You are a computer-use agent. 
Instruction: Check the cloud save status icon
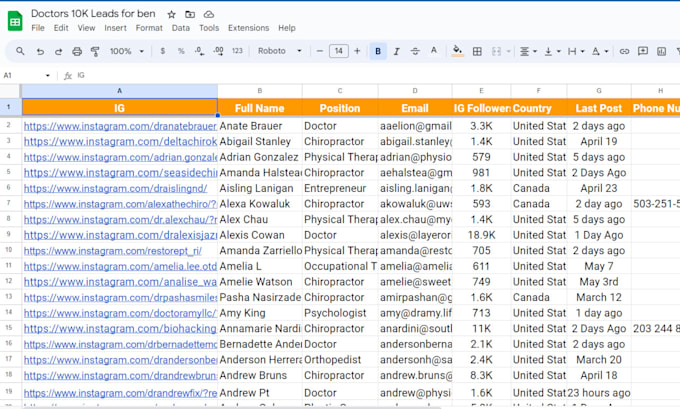pyautogui.click(x=209, y=14)
